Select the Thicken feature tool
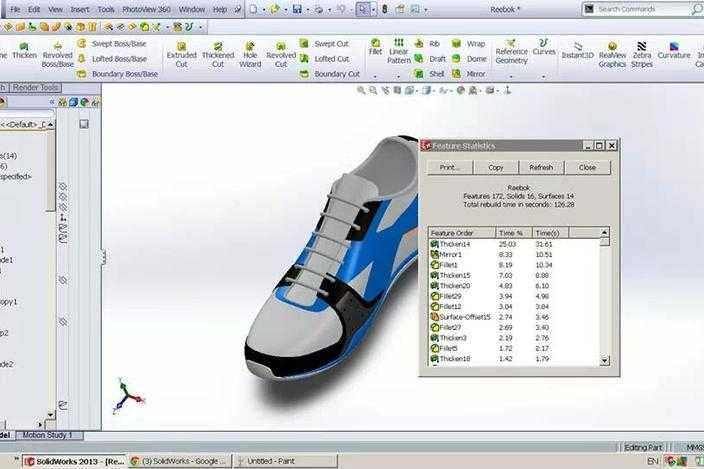 tap(24, 50)
